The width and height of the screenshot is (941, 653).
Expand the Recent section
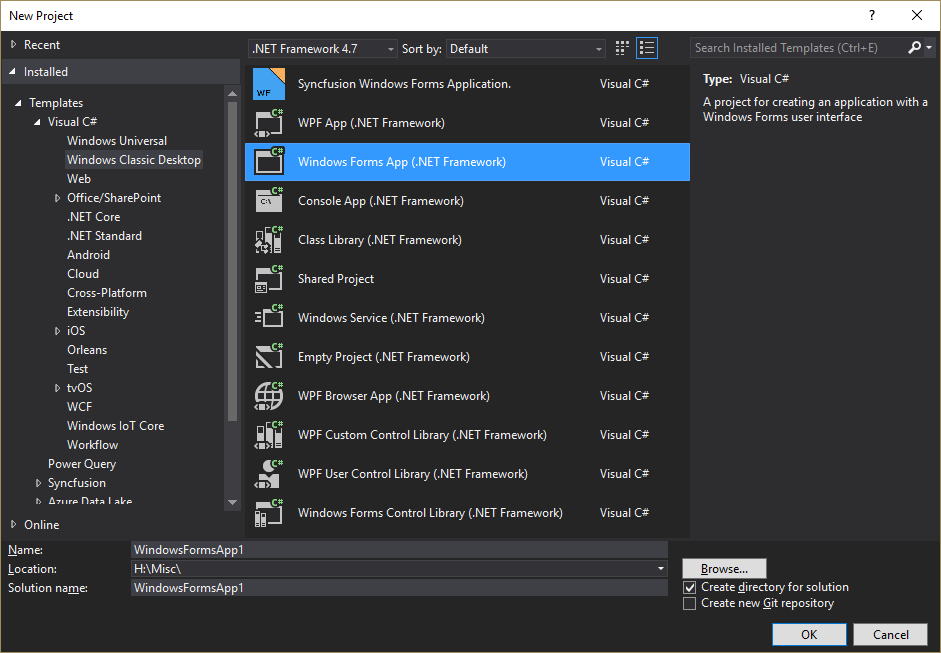pos(13,44)
